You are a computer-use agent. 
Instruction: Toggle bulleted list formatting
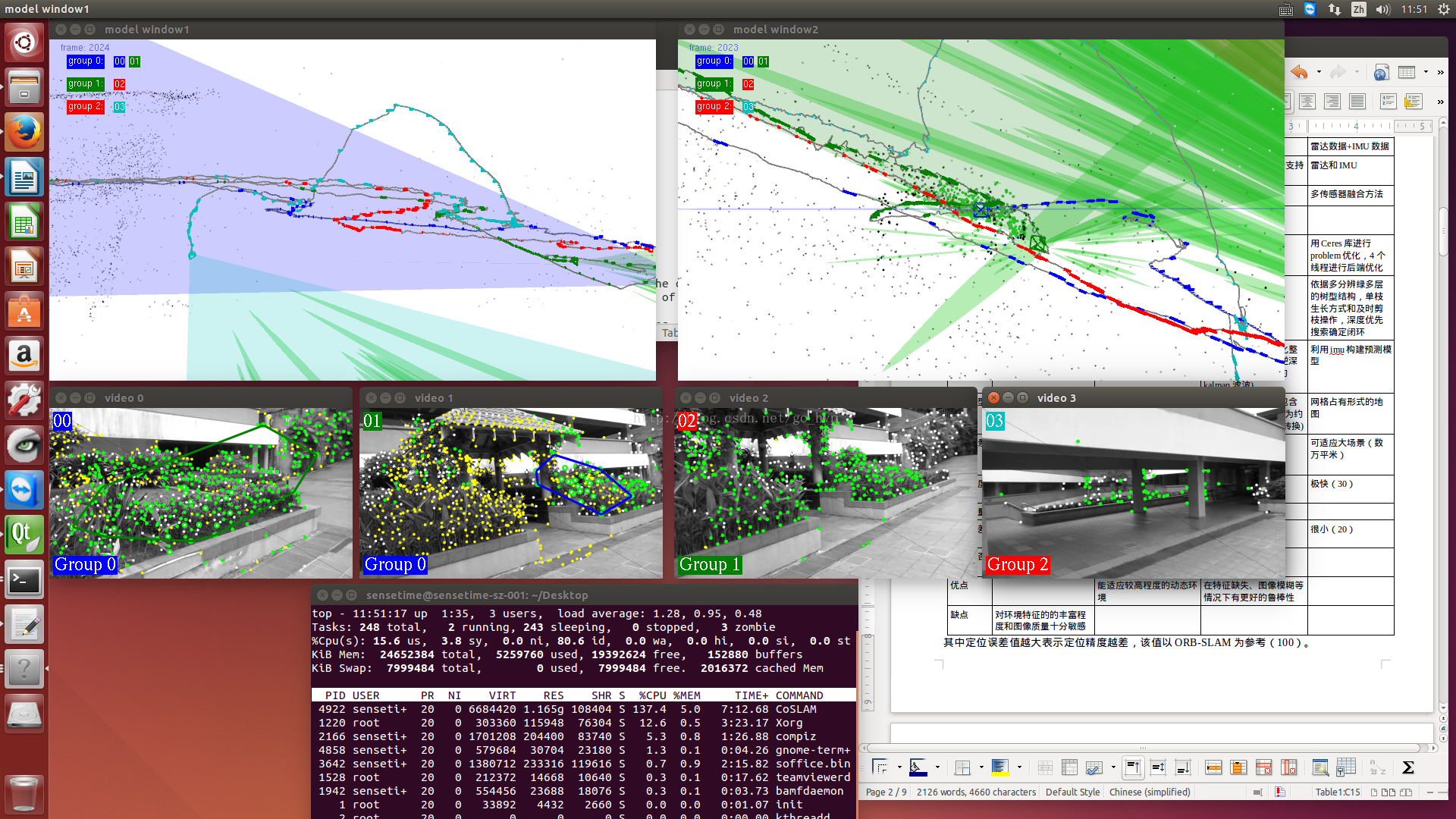[x=1414, y=101]
